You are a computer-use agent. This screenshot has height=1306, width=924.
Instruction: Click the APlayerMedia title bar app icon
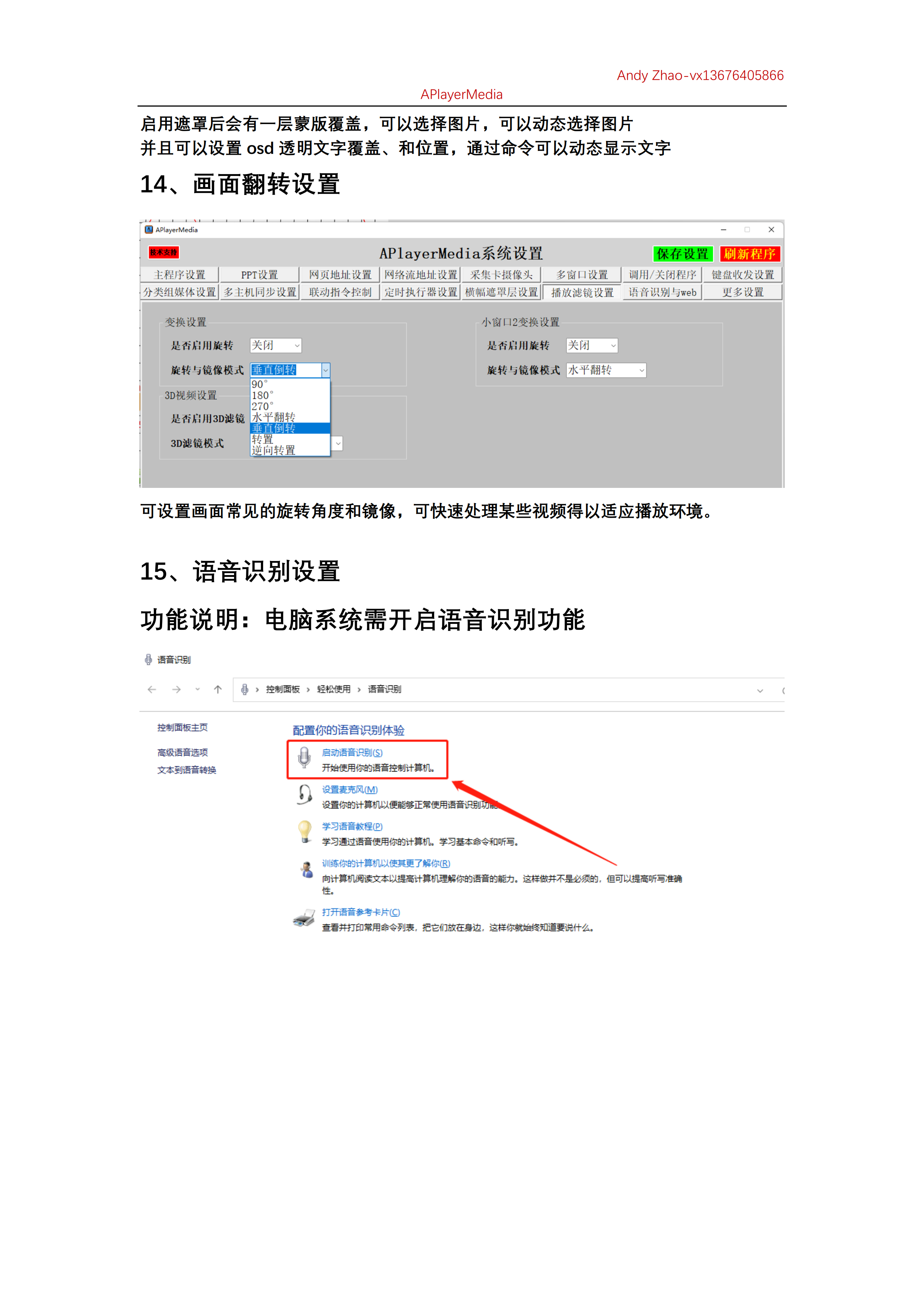(x=149, y=230)
